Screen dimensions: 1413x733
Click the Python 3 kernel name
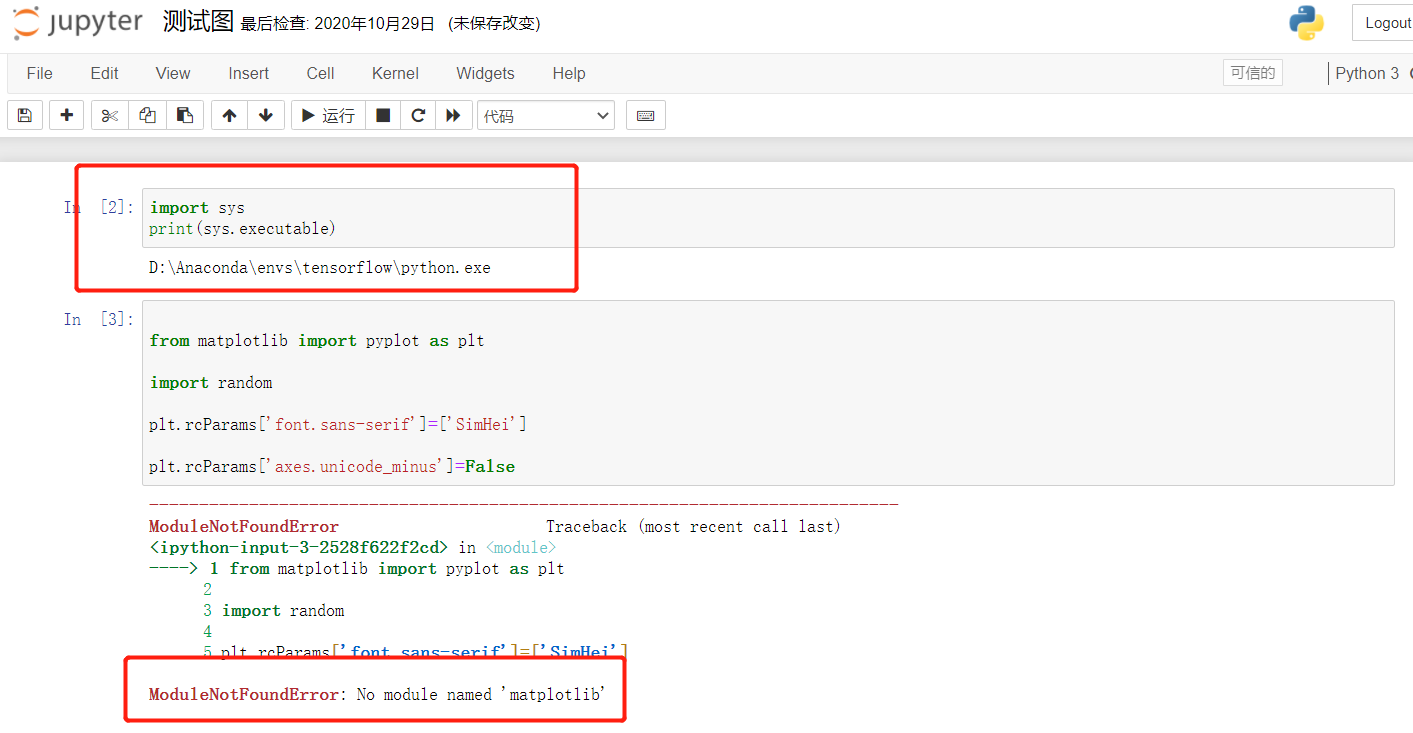tap(1367, 73)
